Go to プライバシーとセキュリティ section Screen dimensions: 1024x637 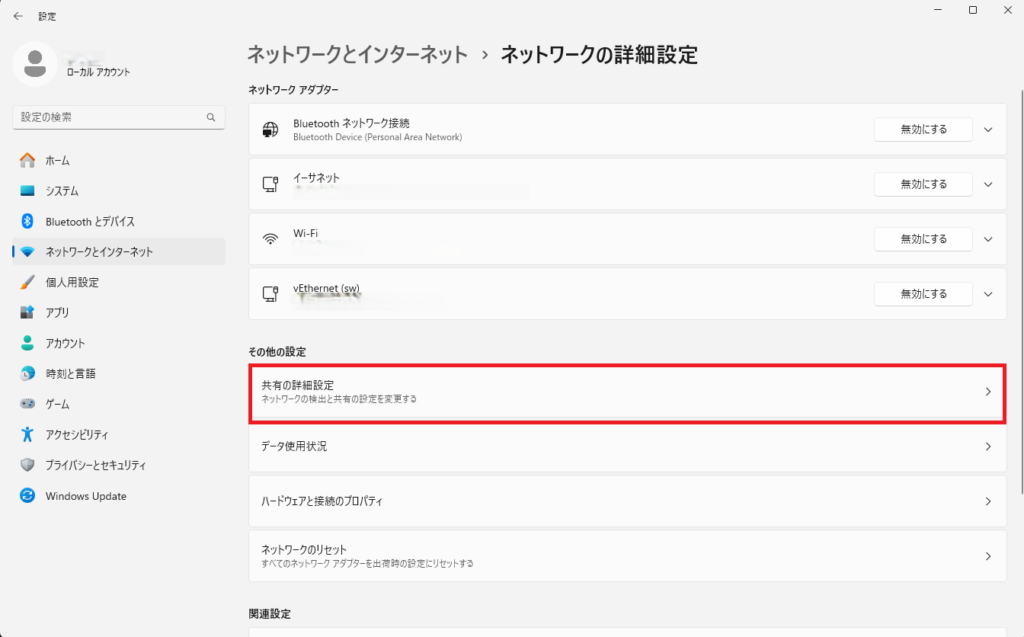click(96, 465)
